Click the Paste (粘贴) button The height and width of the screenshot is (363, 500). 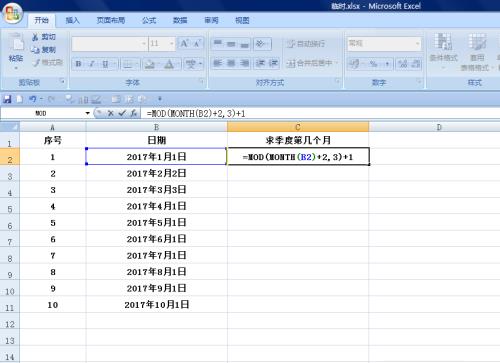pos(16,51)
